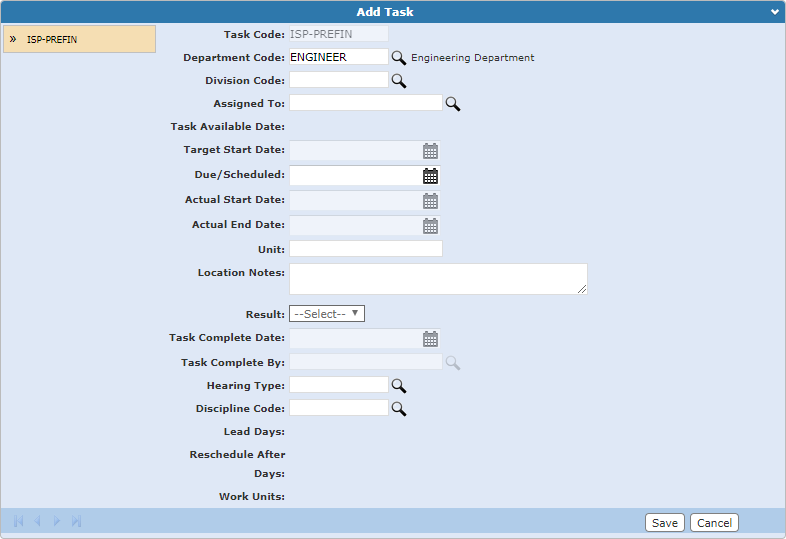Focus the Location Notes text area

pyautogui.click(x=437, y=279)
